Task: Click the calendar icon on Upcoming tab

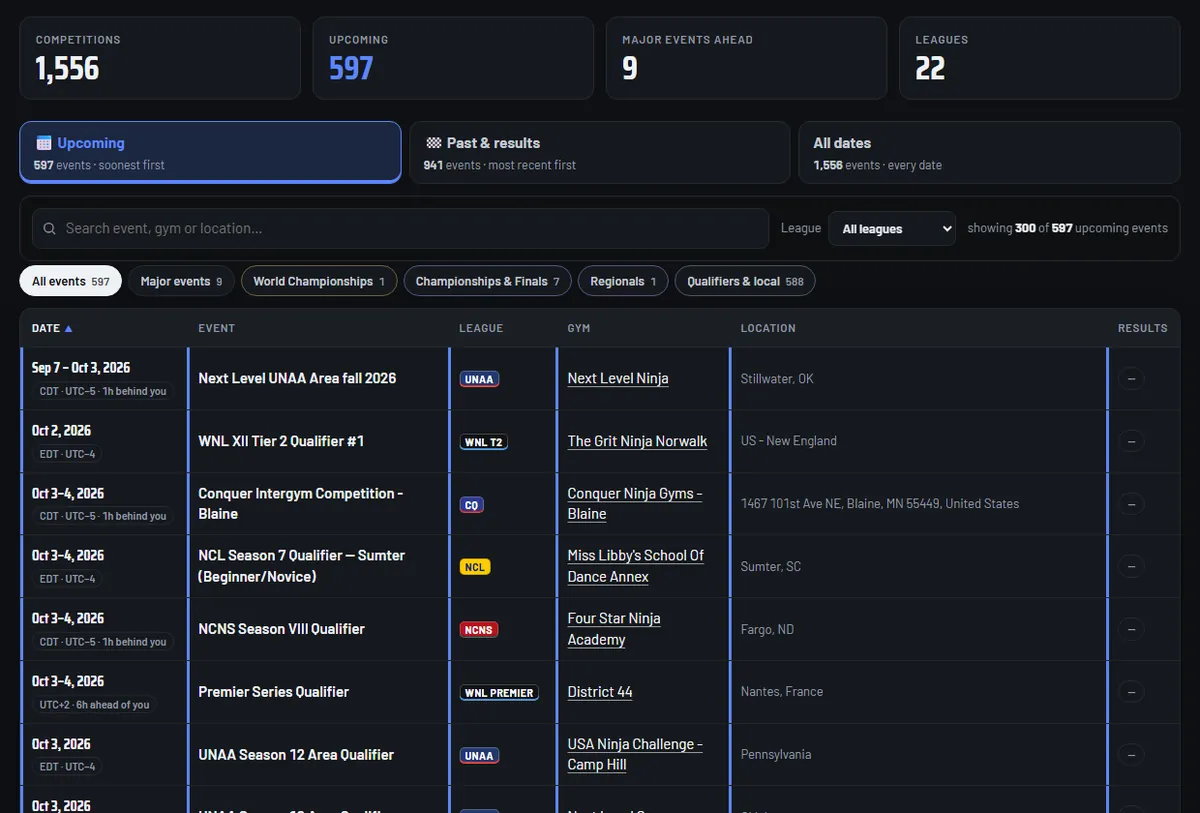Action: [x=43, y=143]
